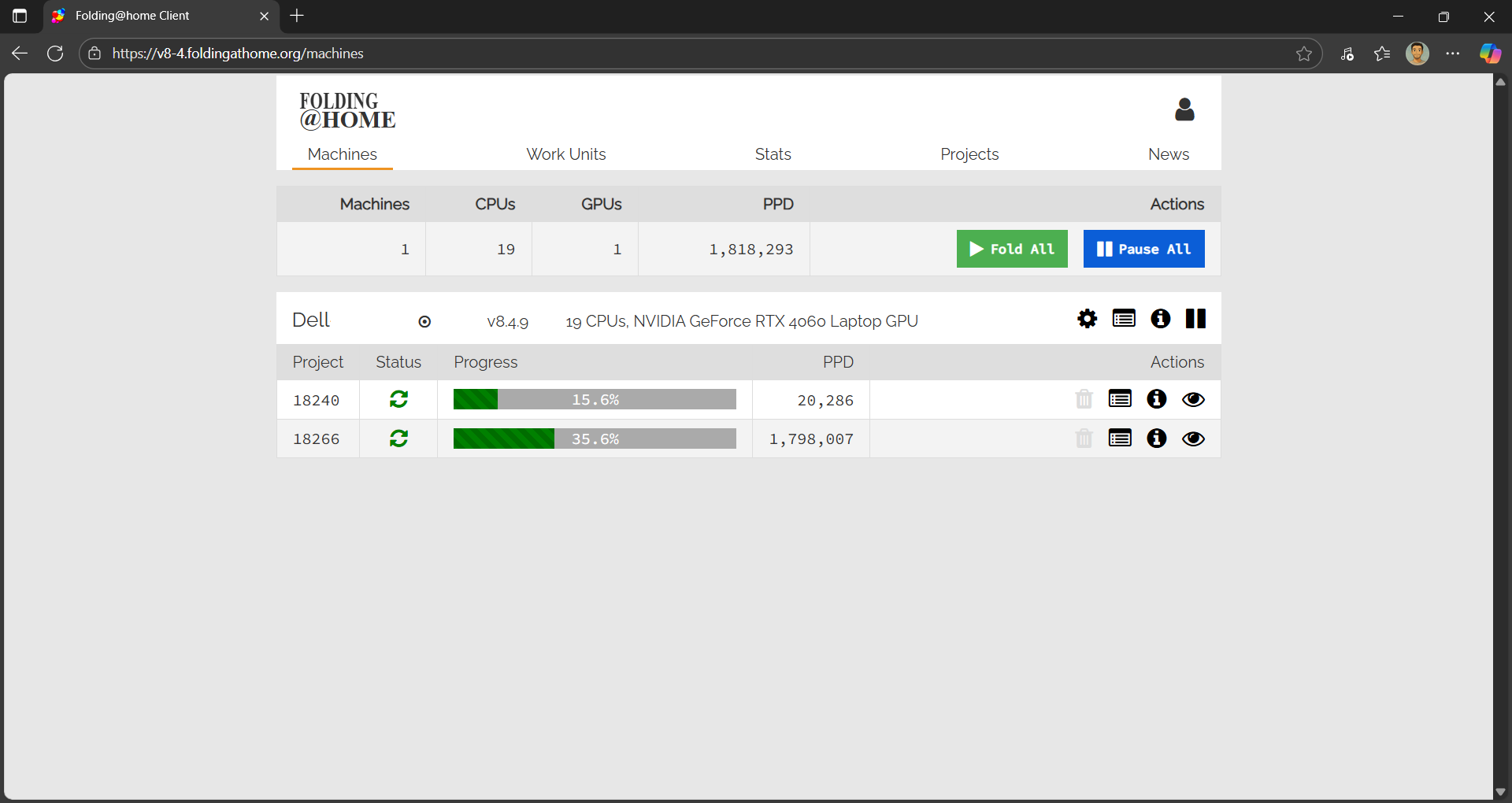Open browser Settings and more menu
Viewport: 1512px width, 803px height.
pyautogui.click(x=1452, y=54)
